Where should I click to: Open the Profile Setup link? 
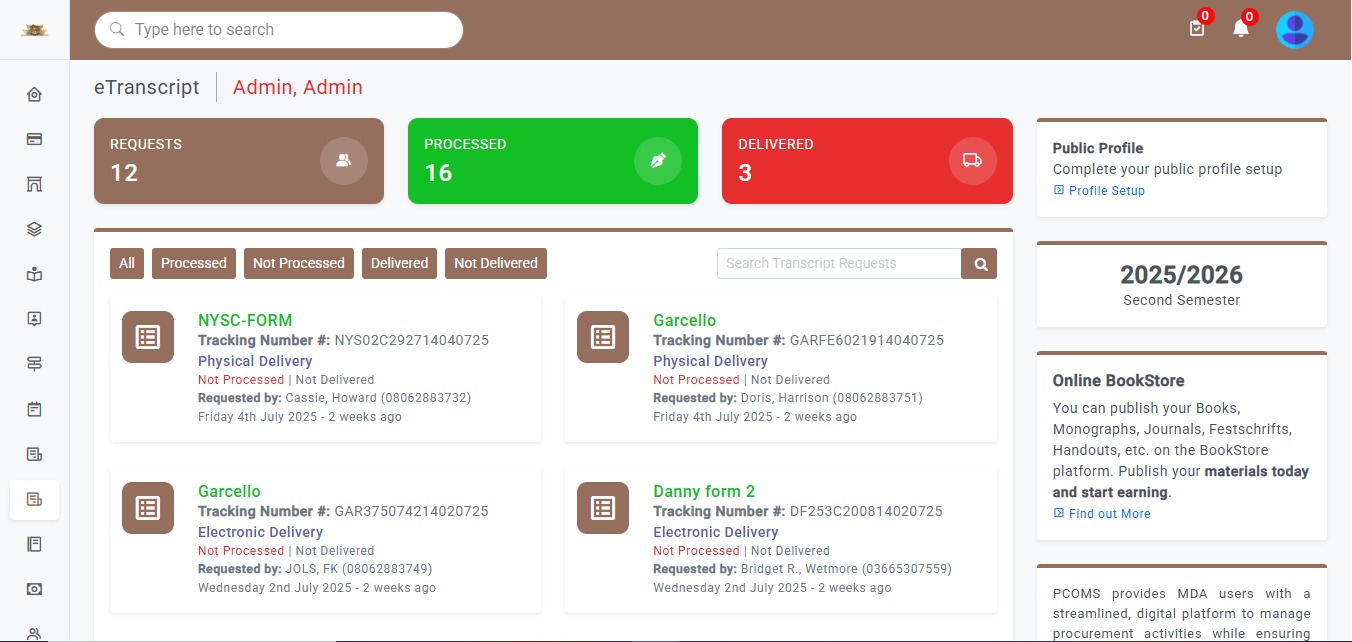1106,191
